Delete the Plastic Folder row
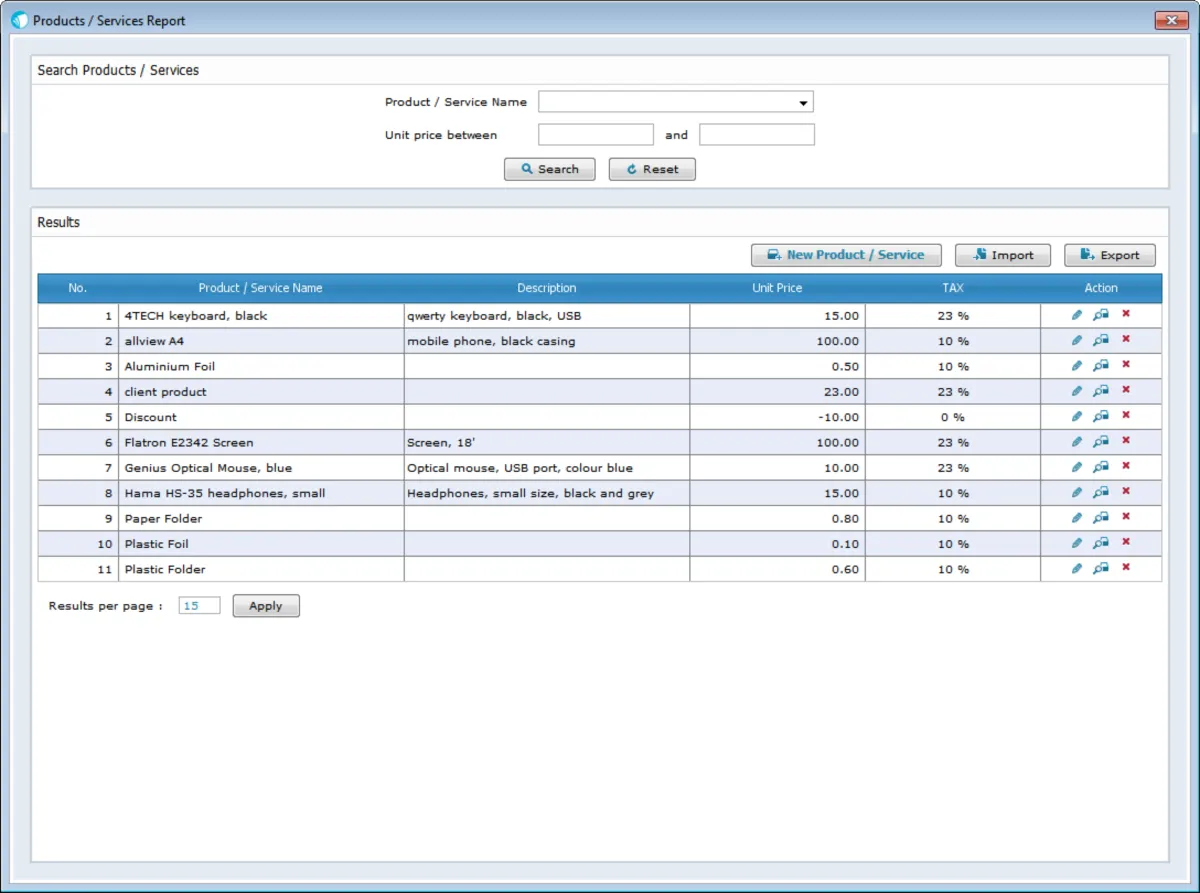Image resolution: width=1200 pixels, height=893 pixels. click(x=1126, y=568)
